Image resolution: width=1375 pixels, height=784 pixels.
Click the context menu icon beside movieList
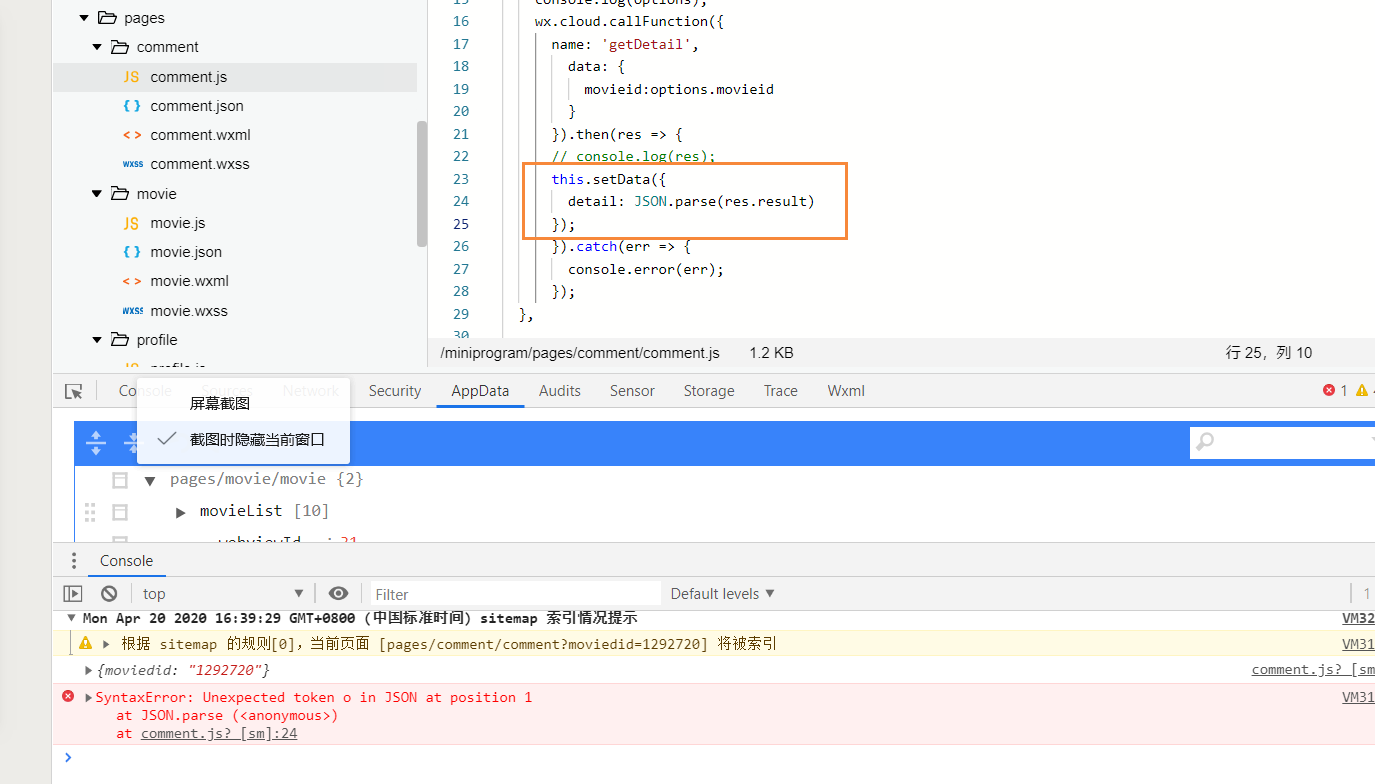pos(120,512)
